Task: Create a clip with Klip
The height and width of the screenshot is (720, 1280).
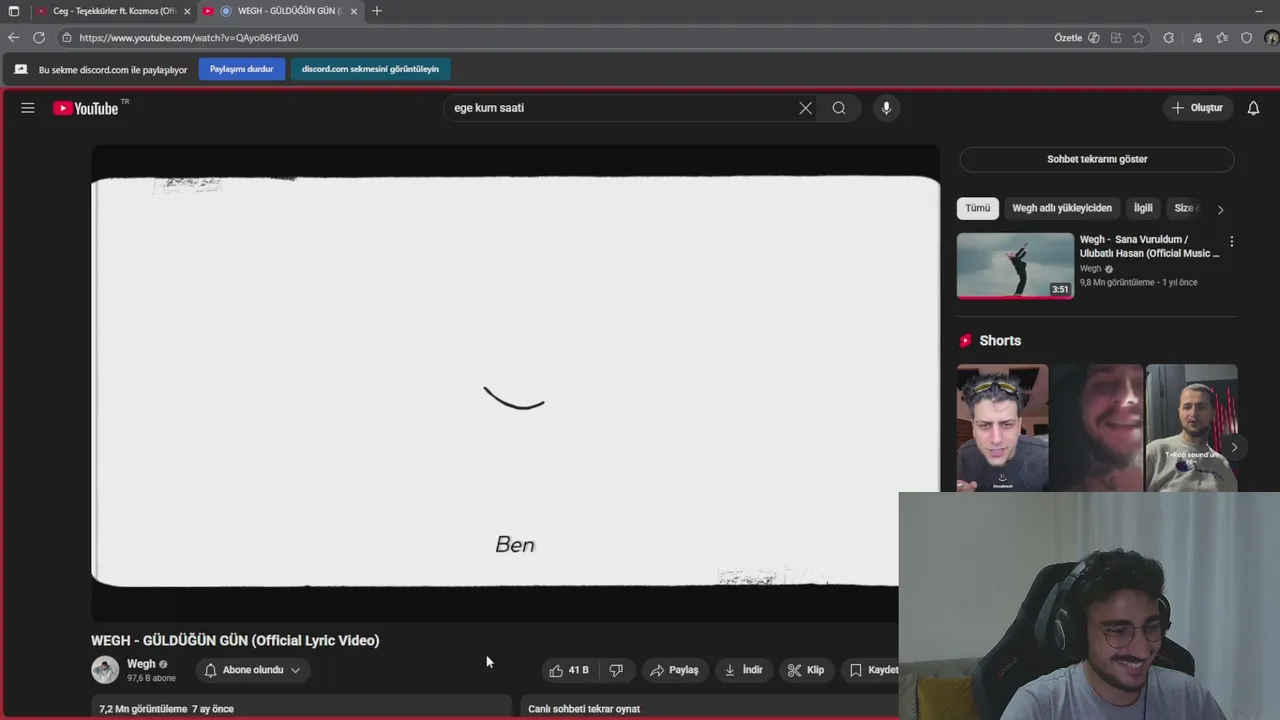Action: (806, 670)
